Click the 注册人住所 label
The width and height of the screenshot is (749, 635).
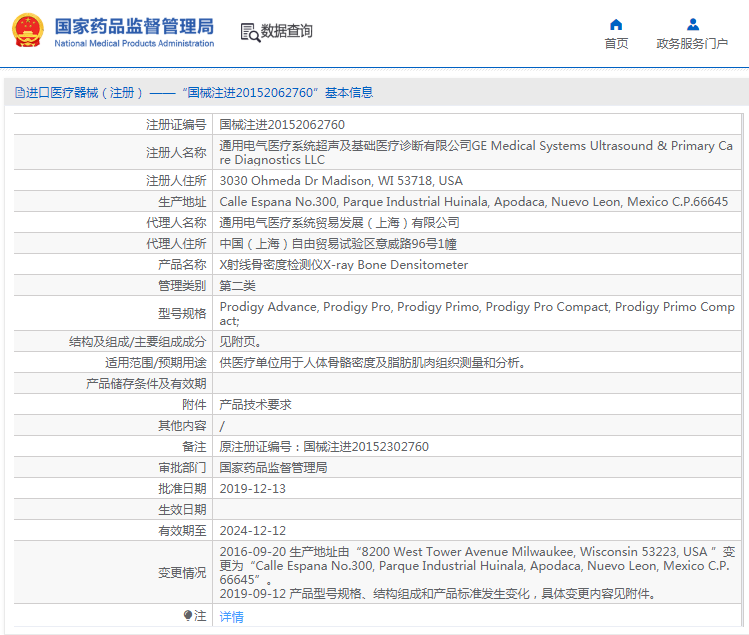(x=176, y=181)
